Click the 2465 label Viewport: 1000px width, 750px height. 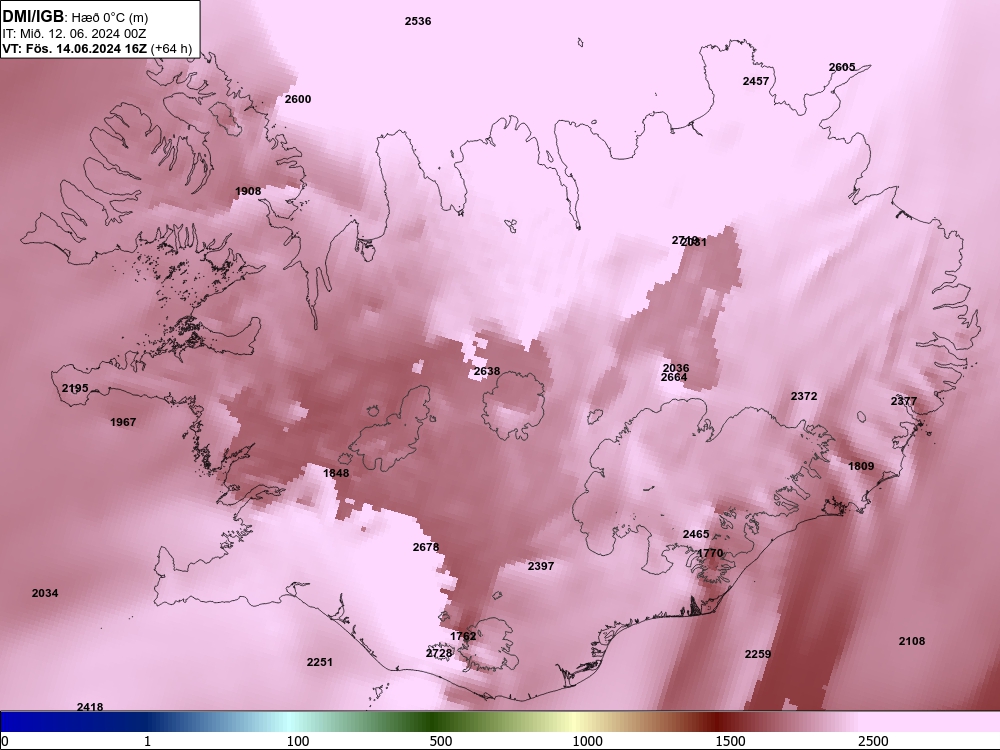pos(696,534)
